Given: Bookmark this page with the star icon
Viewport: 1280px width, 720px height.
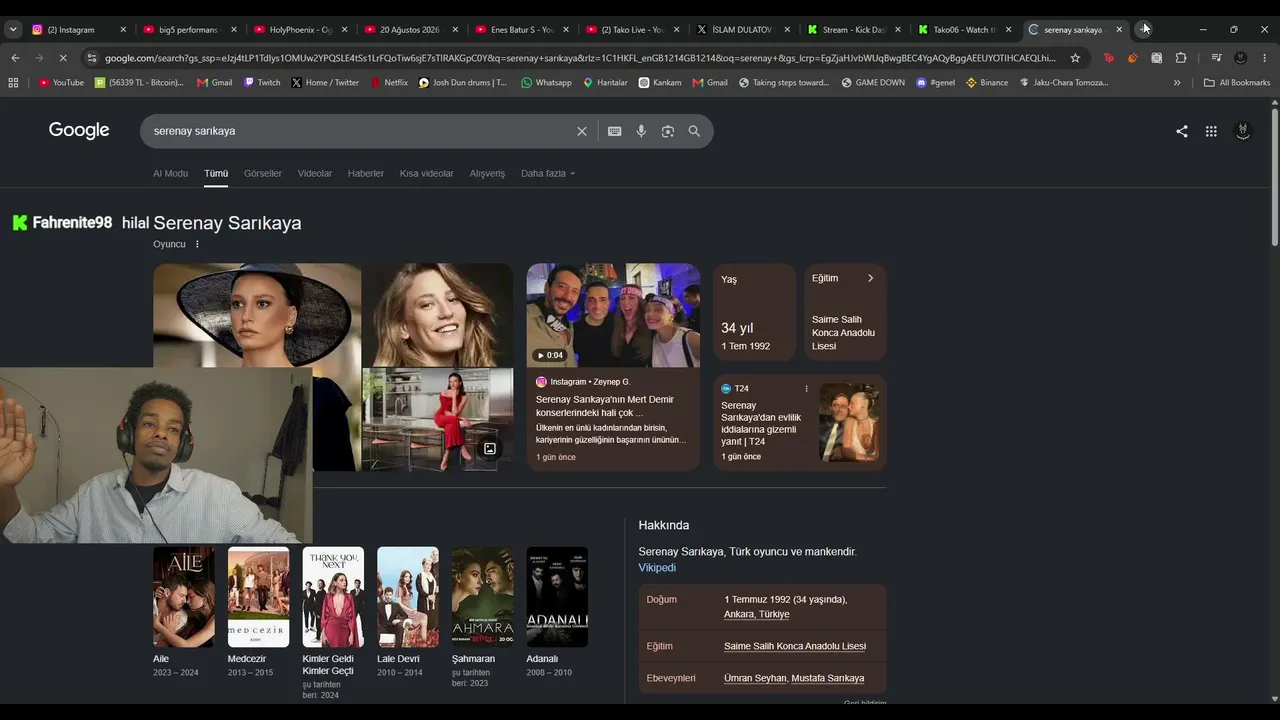Looking at the screenshot, I should click(x=1076, y=58).
